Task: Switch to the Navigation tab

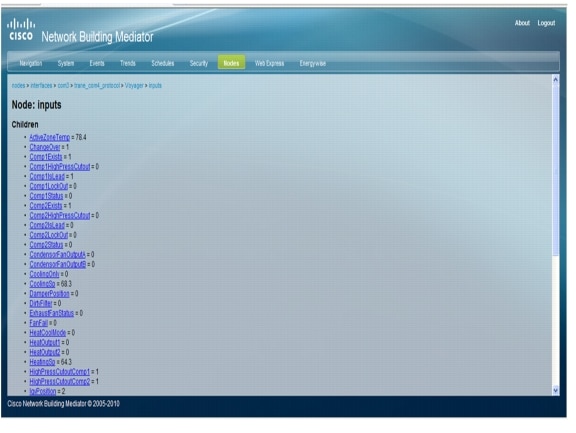Action: [31, 63]
